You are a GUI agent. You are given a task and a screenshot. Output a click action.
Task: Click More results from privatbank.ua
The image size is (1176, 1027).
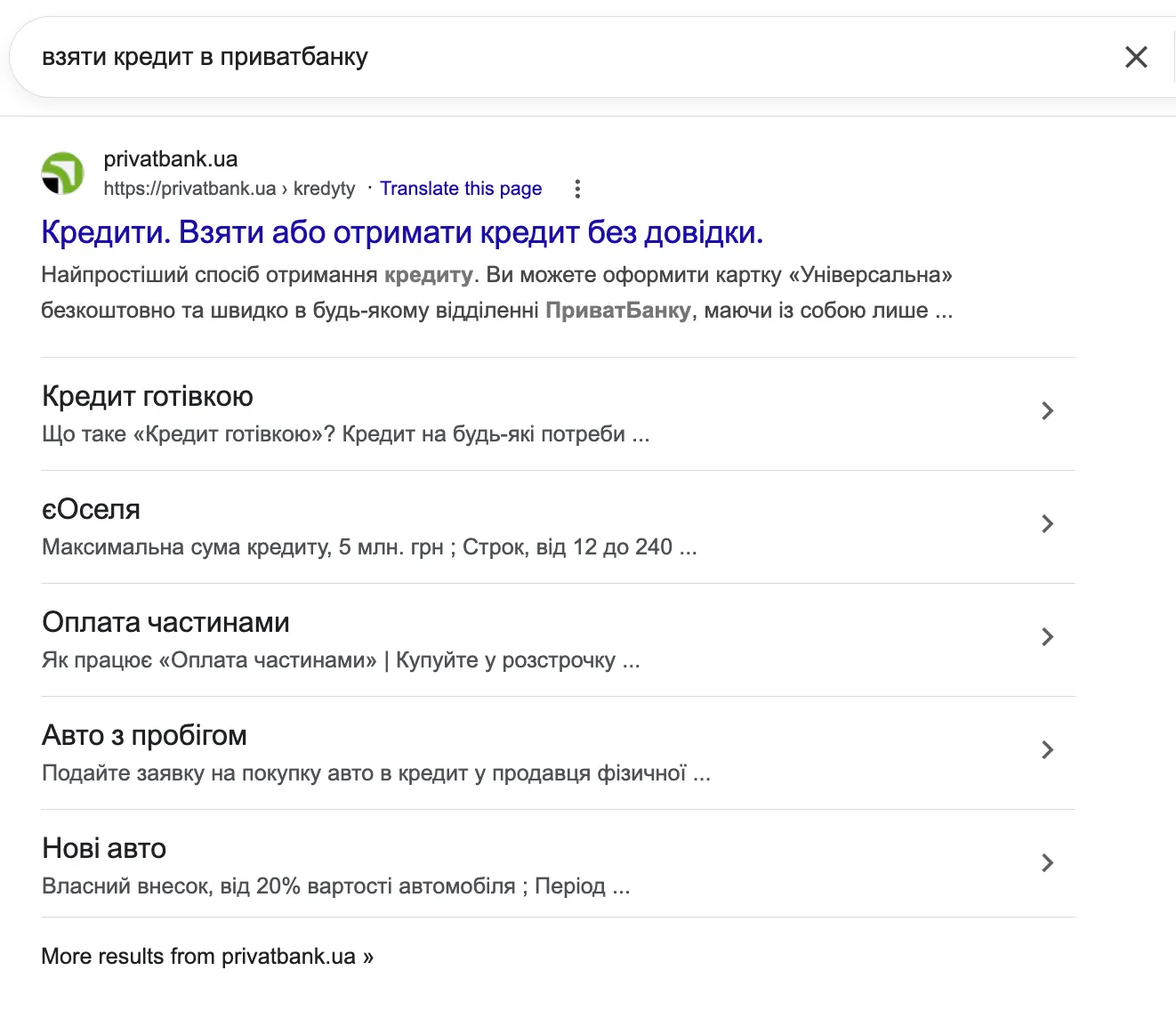[x=207, y=956]
